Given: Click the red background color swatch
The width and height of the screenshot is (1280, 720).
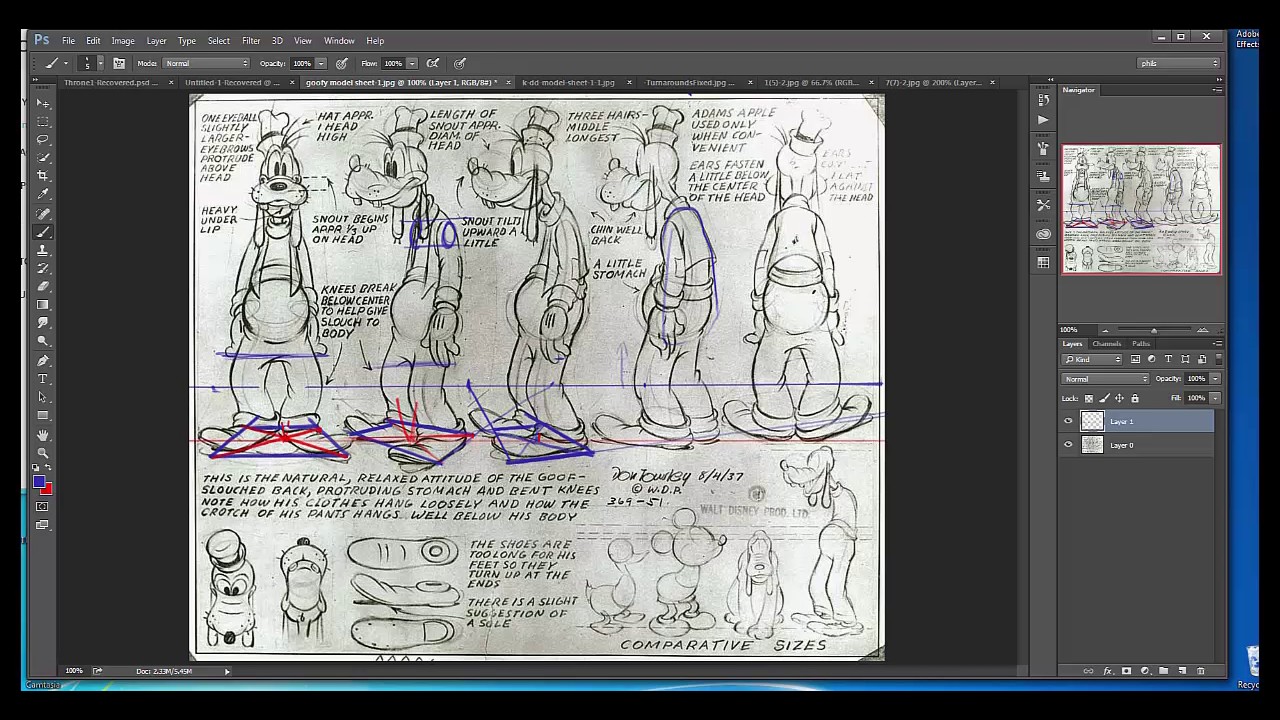Looking at the screenshot, I should (x=47, y=489).
